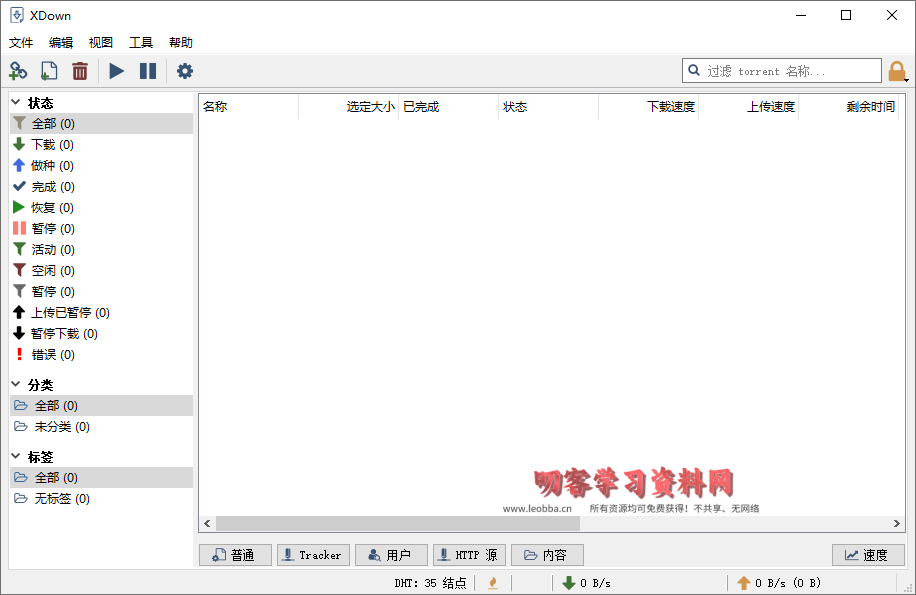Viewport: 916px width, 595px height.
Task: Select 暂停 (0) with red pause icon
Action: [102, 229]
